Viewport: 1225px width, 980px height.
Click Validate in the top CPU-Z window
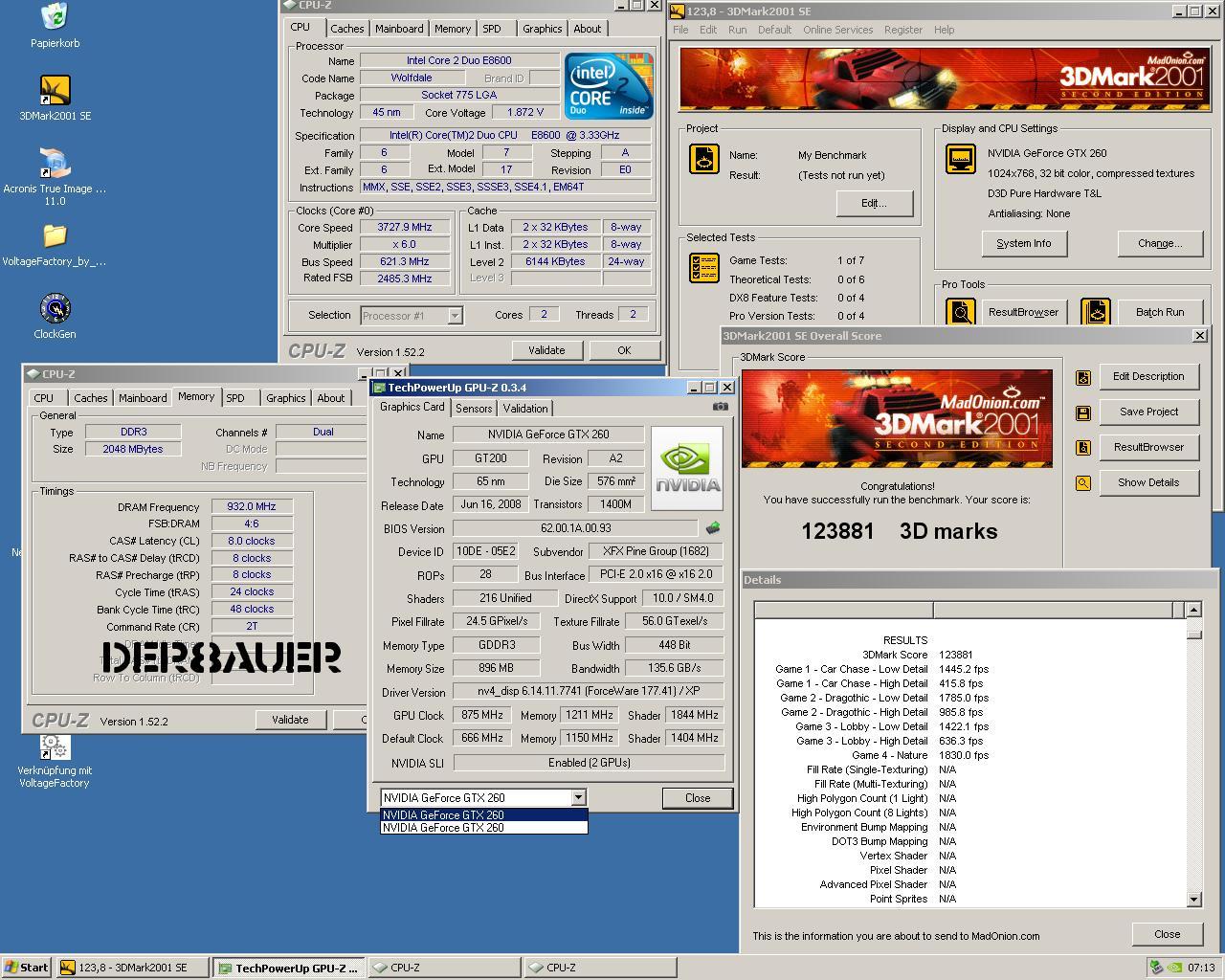click(x=546, y=350)
